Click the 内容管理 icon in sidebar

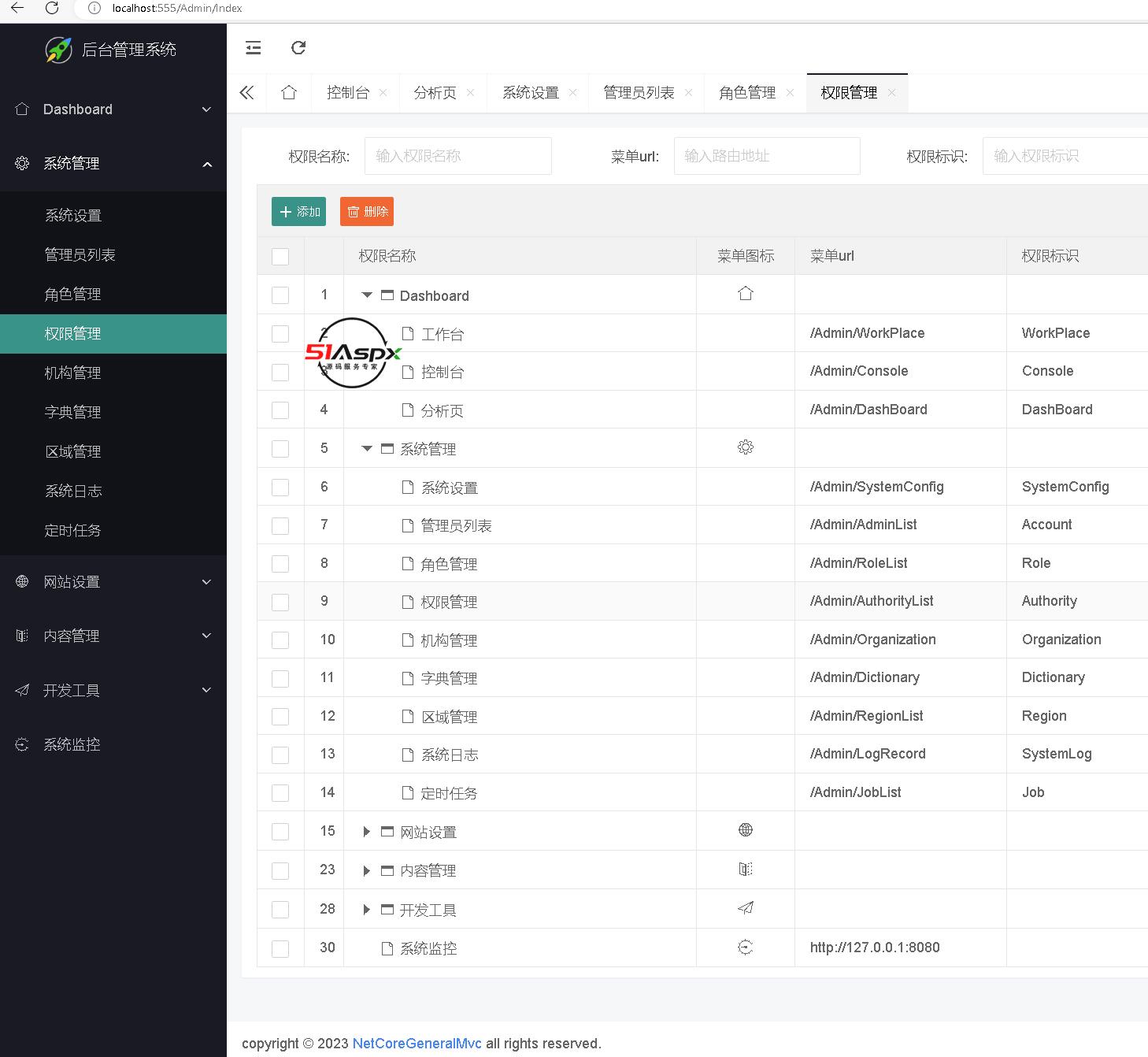[22, 636]
